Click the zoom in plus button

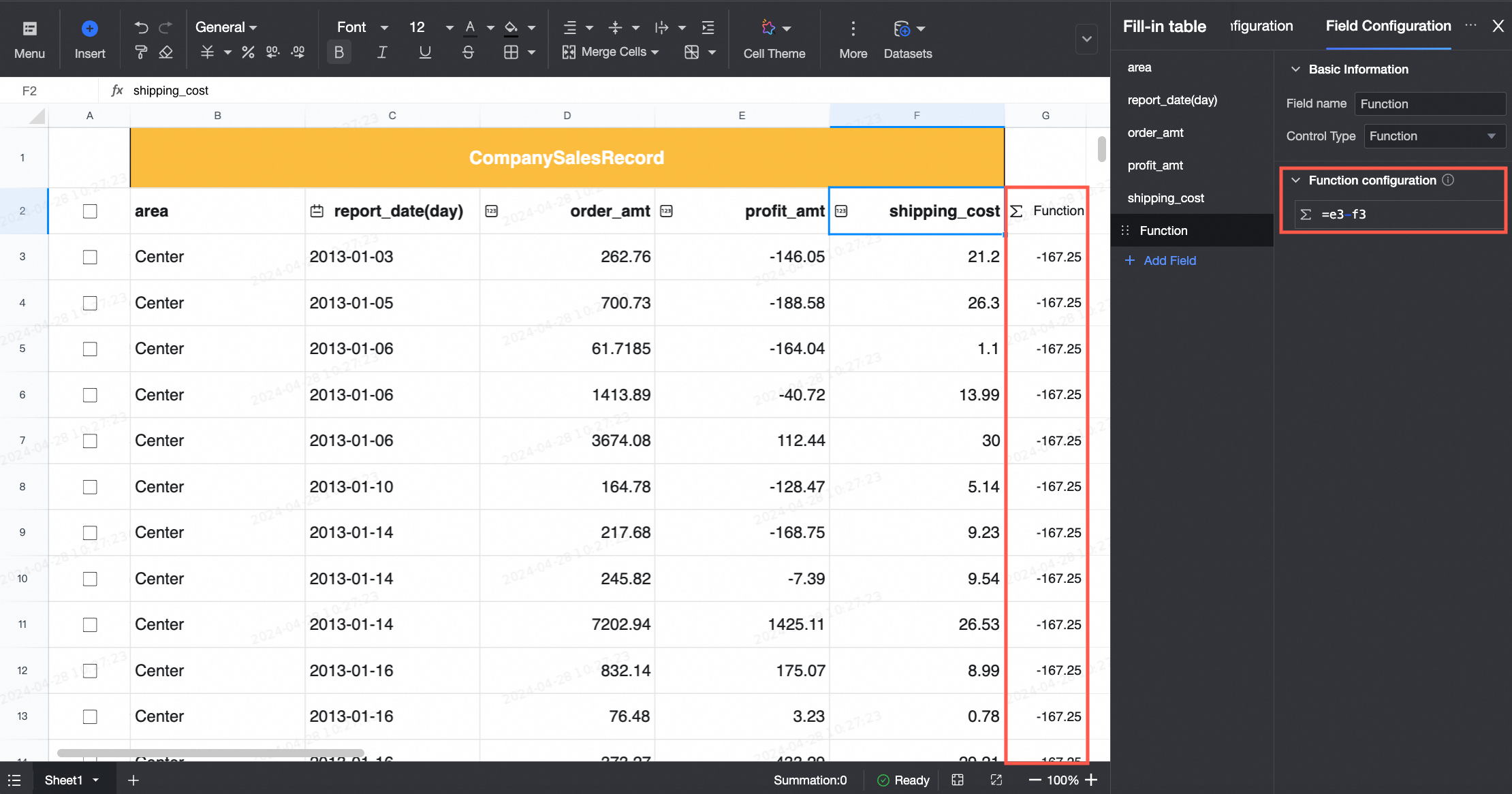tap(1091, 780)
